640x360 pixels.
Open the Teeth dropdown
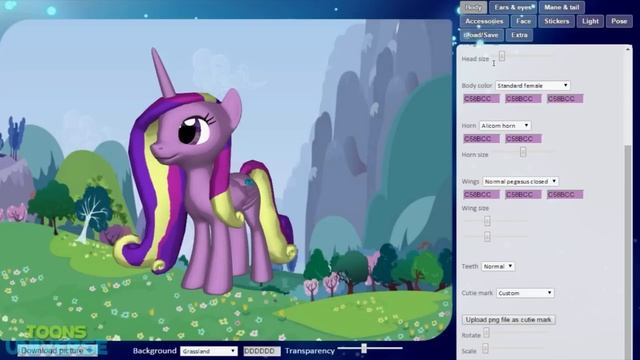498,267
